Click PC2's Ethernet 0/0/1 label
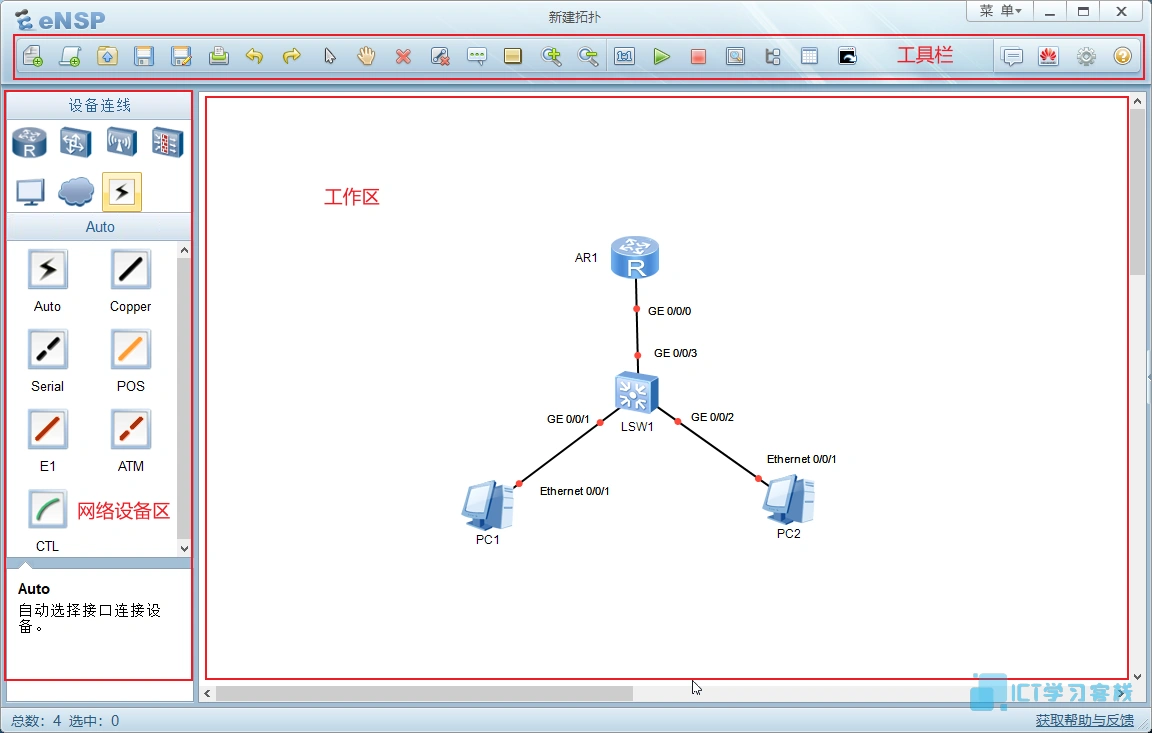 (x=802, y=459)
